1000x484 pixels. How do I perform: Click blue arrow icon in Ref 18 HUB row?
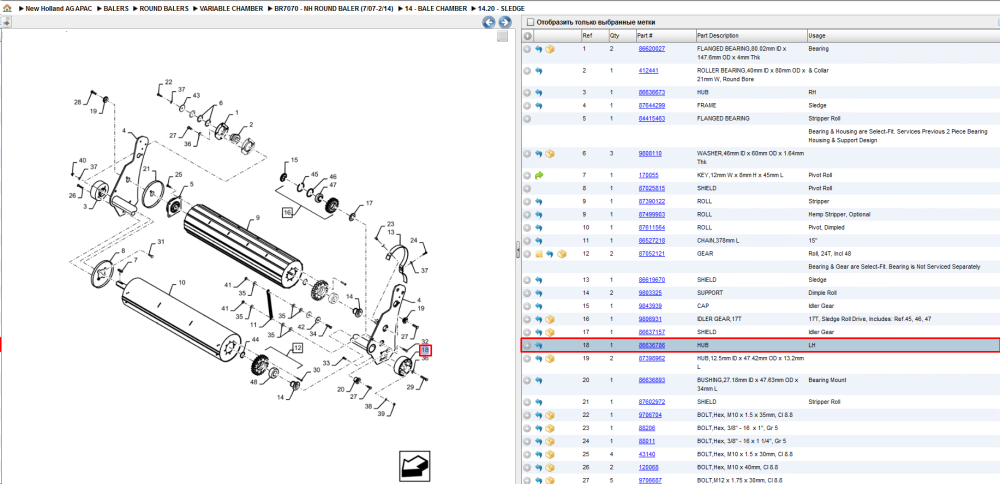click(538, 345)
